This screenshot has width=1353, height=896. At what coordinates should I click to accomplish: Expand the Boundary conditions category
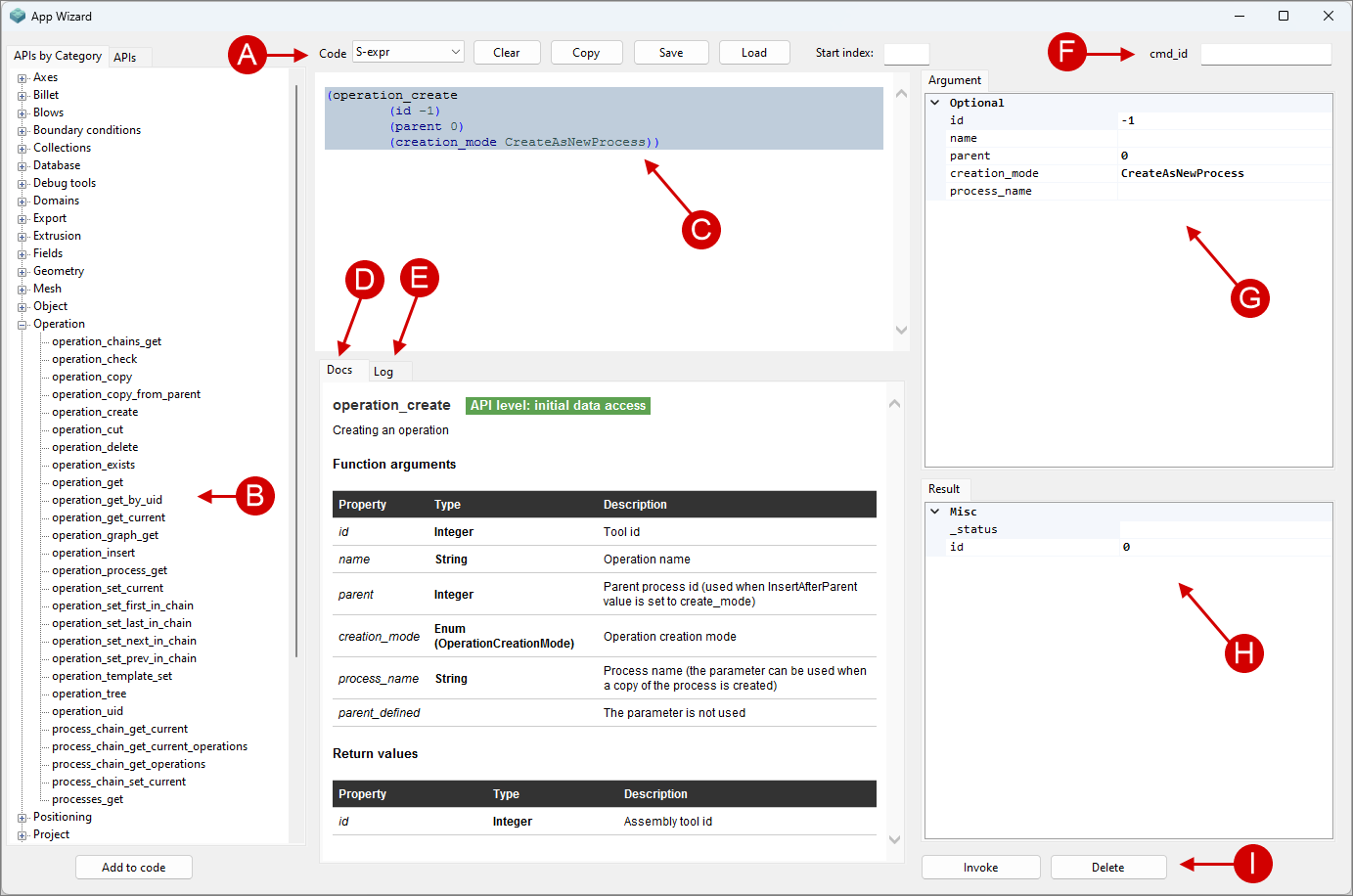(x=23, y=131)
